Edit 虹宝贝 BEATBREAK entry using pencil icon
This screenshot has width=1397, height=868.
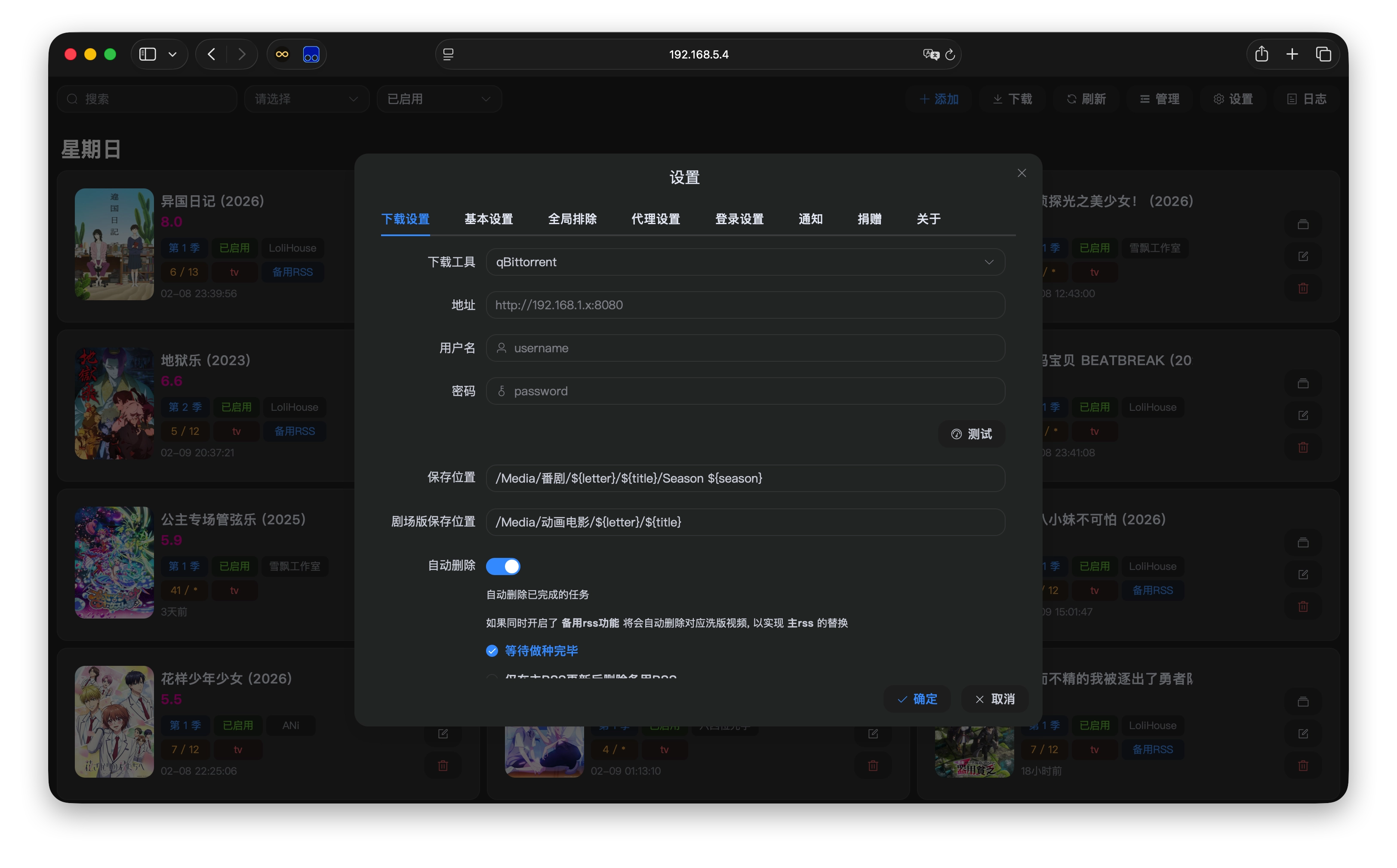[1303, 415]
